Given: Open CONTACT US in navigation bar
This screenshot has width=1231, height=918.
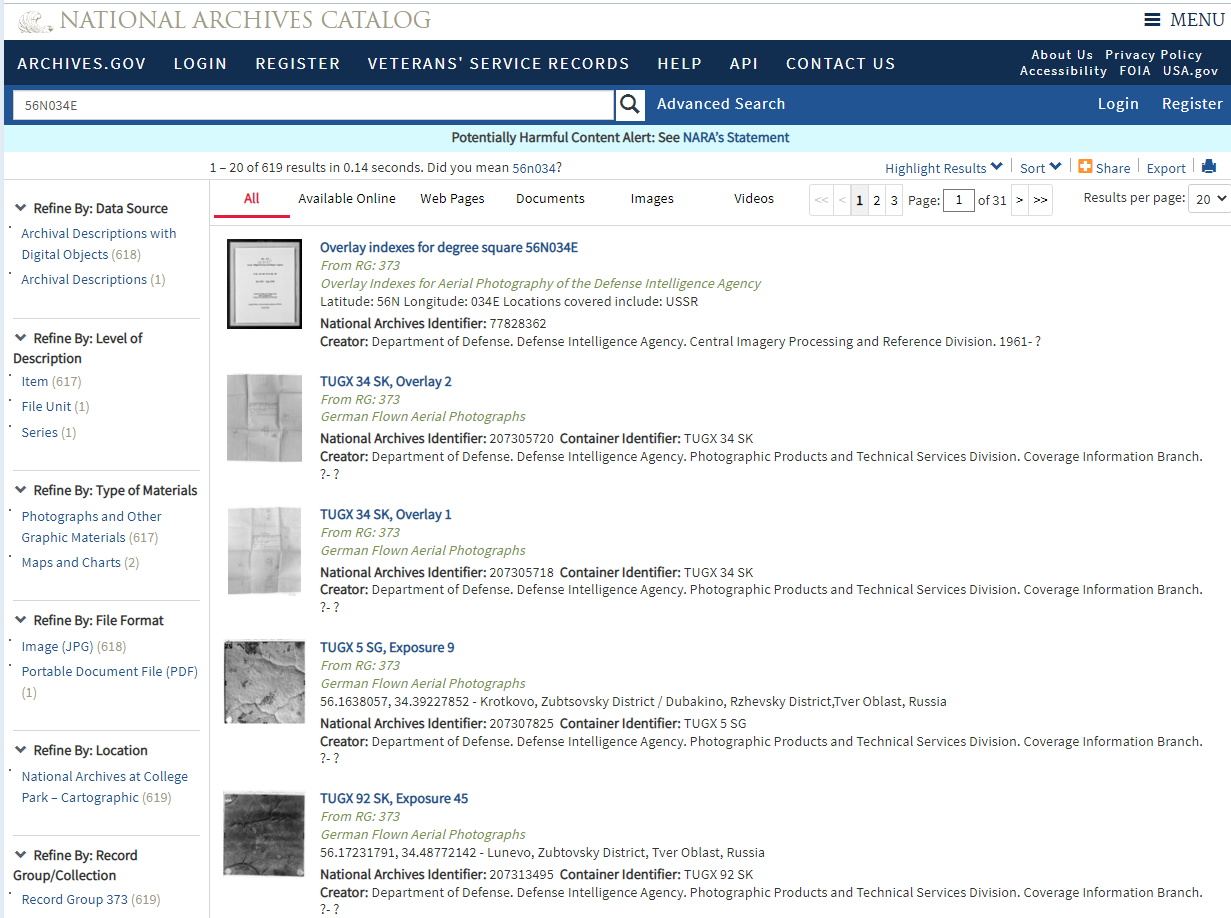Looking at the screenshot, I should [841, 64].
